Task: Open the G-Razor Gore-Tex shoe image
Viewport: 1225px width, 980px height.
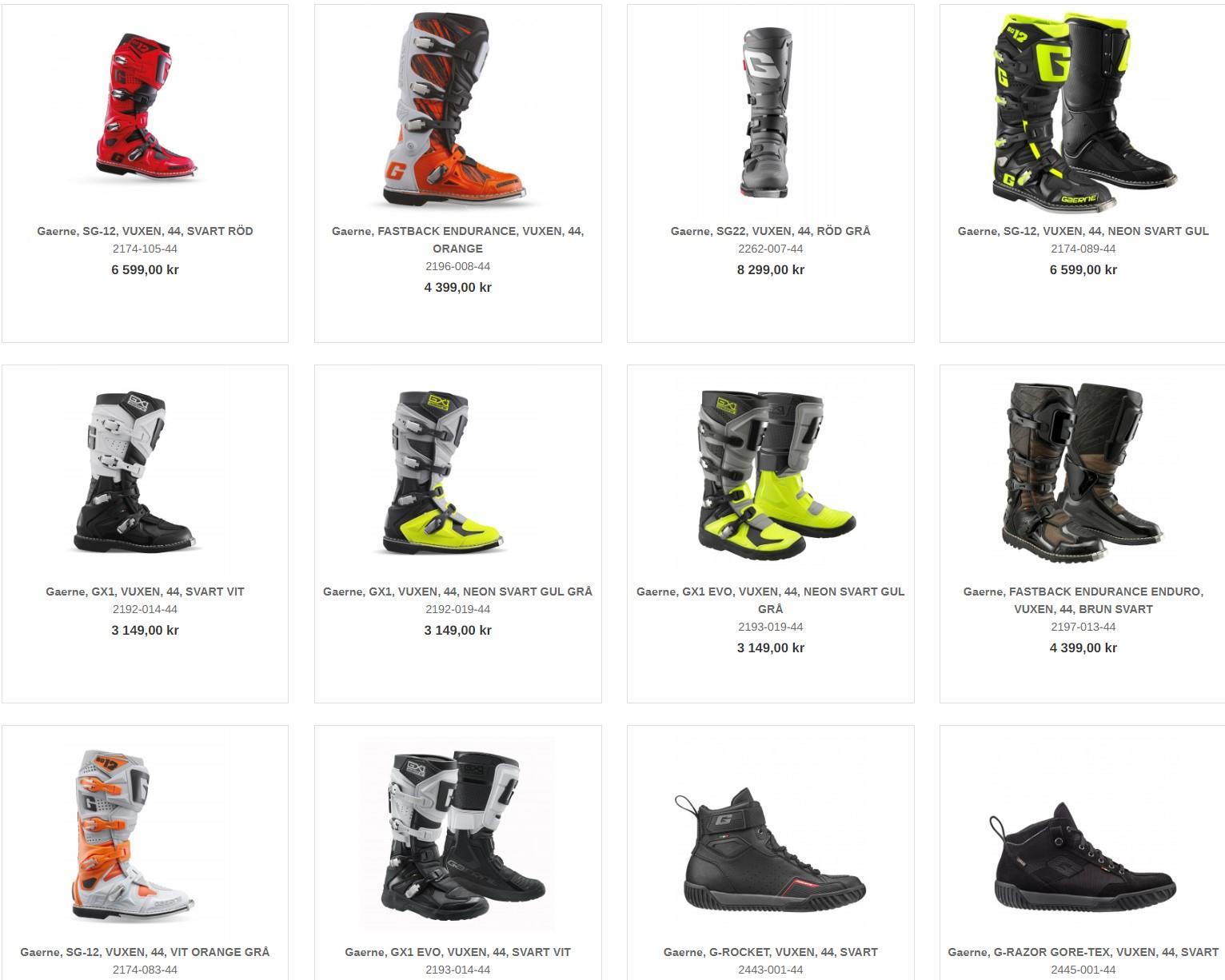Action: tap(1083, 857)
